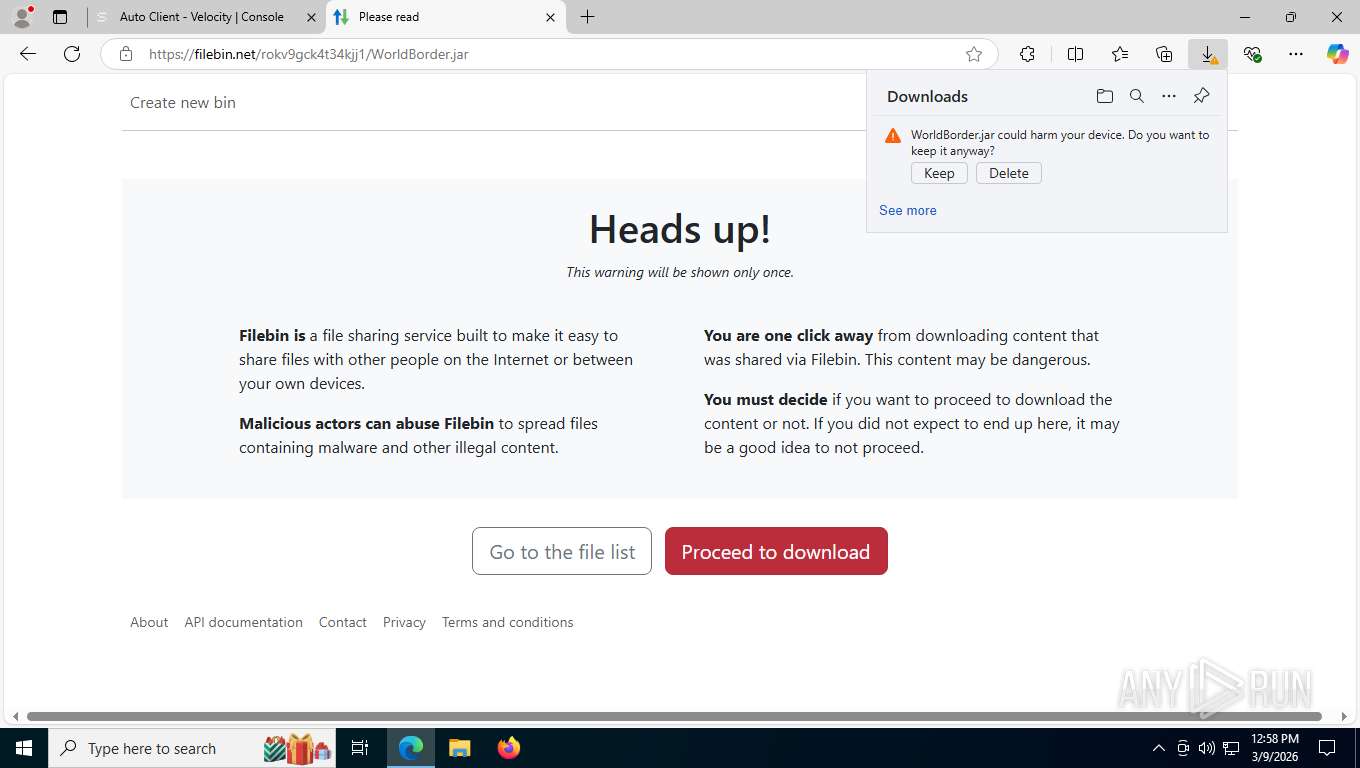Show hidden system tray icons
Screen dimensions: 1360x768
pos(1159,748)
